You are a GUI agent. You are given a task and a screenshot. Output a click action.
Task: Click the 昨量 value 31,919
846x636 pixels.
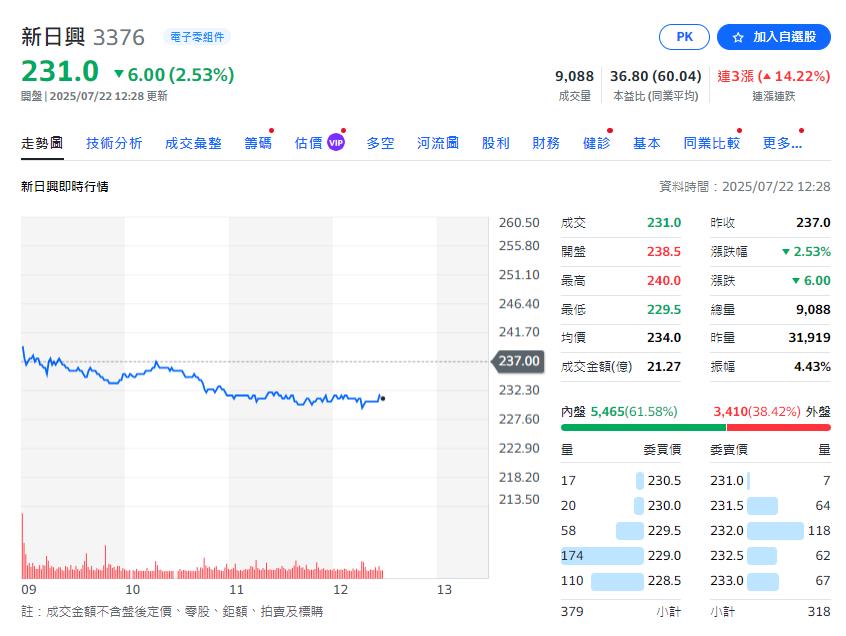809,338
